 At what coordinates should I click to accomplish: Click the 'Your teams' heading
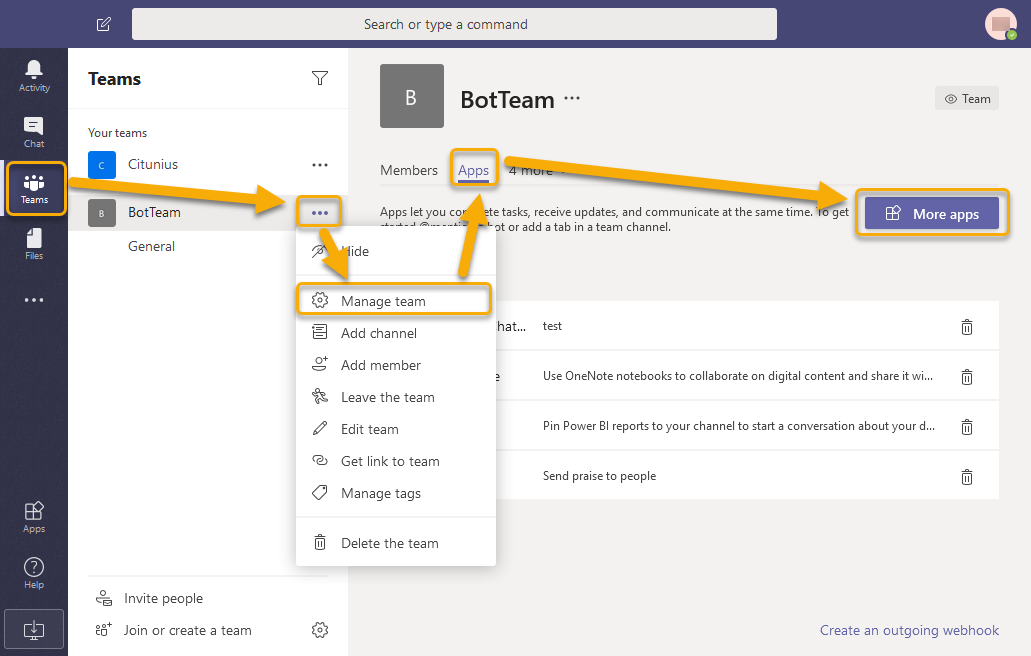point(118,133)
